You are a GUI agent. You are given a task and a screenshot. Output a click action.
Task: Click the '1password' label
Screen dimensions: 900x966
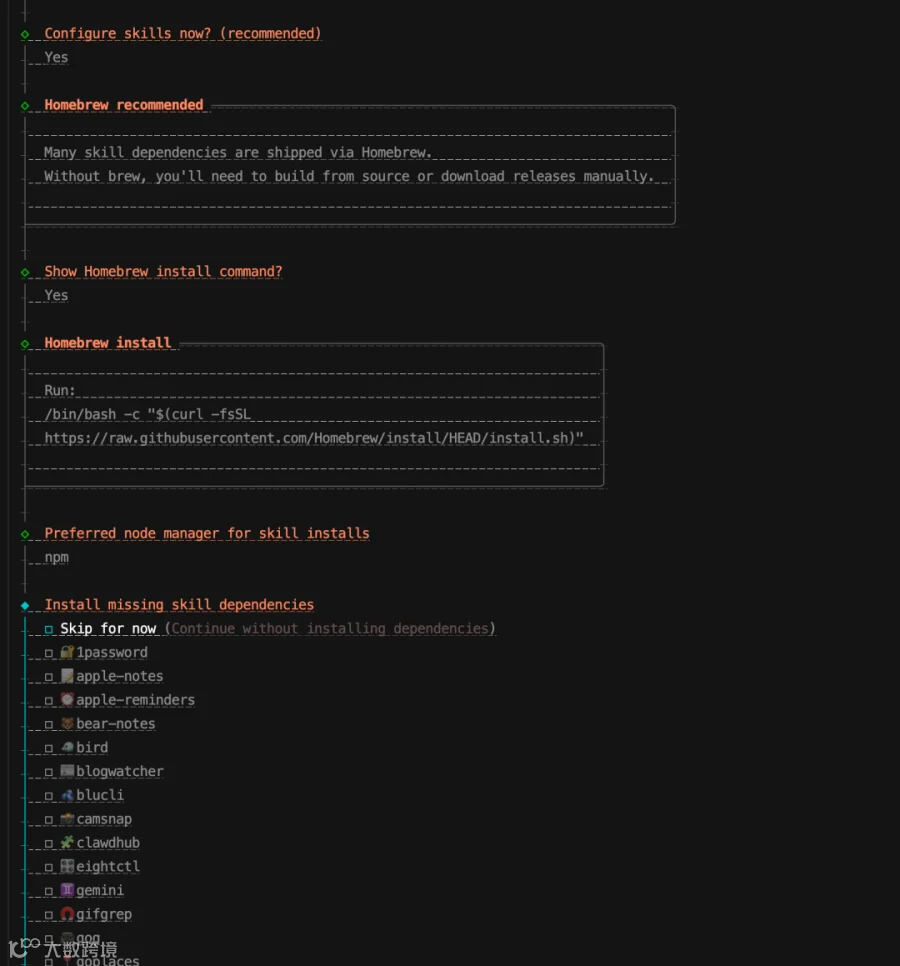112,652
